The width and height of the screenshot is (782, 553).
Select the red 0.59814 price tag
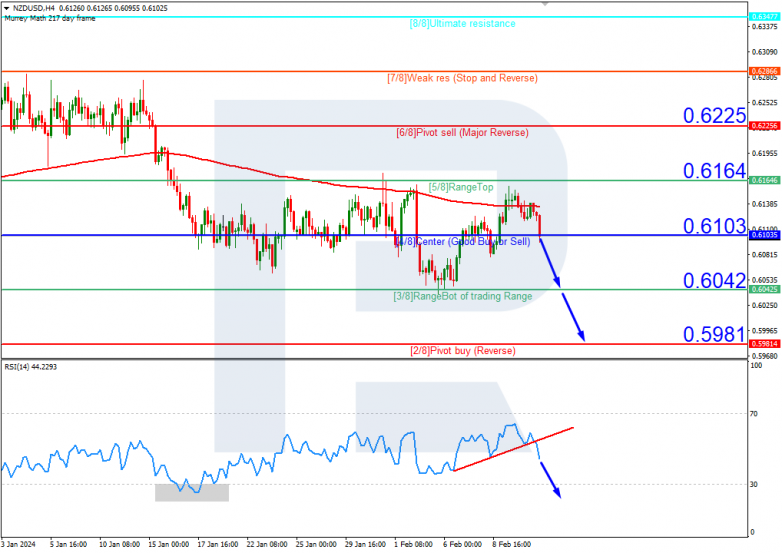point(765,344)
